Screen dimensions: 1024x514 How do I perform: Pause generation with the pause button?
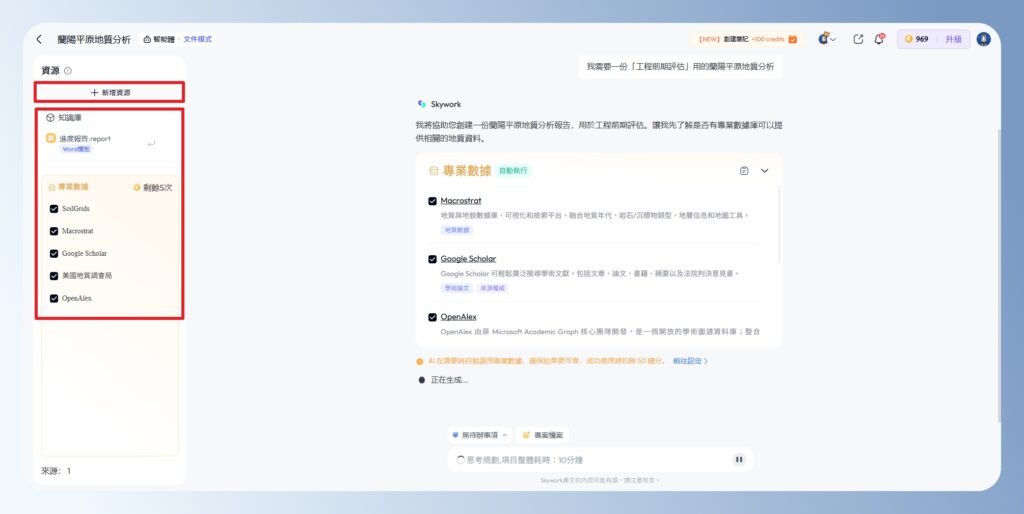coord(739,460)
